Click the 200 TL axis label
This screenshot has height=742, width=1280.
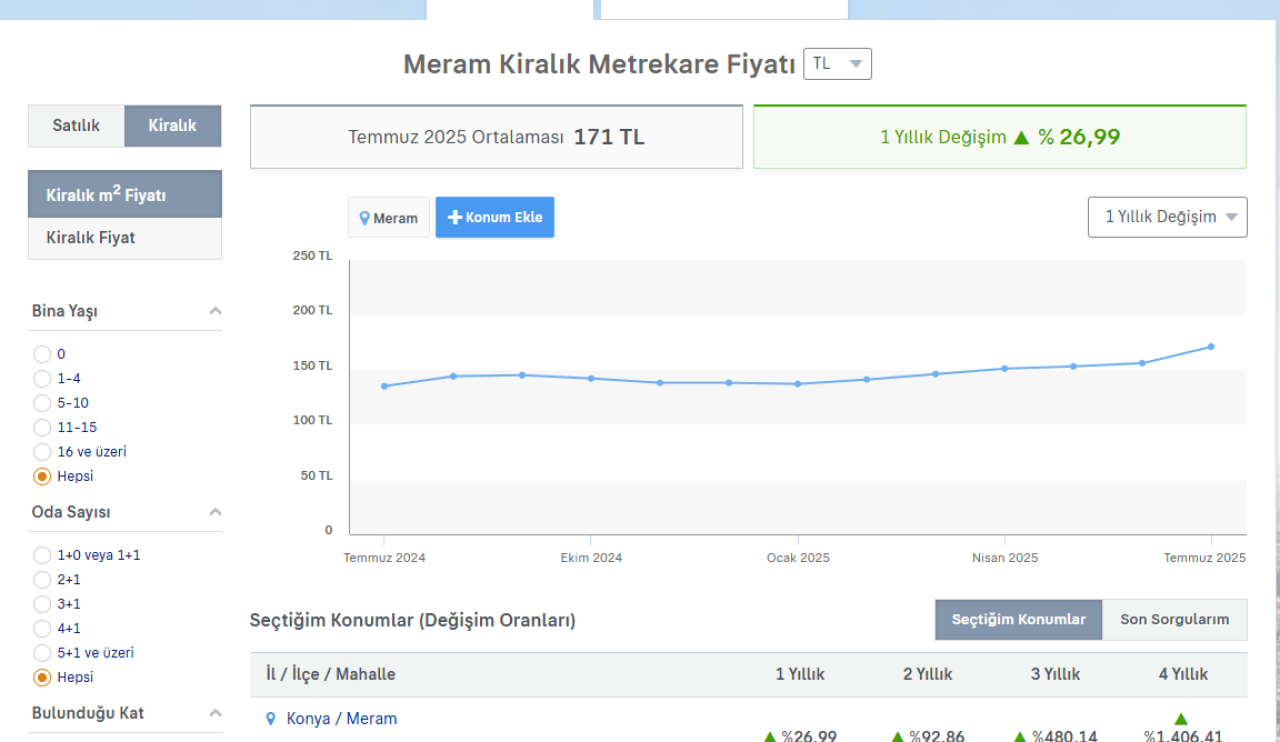coord(312,311)
